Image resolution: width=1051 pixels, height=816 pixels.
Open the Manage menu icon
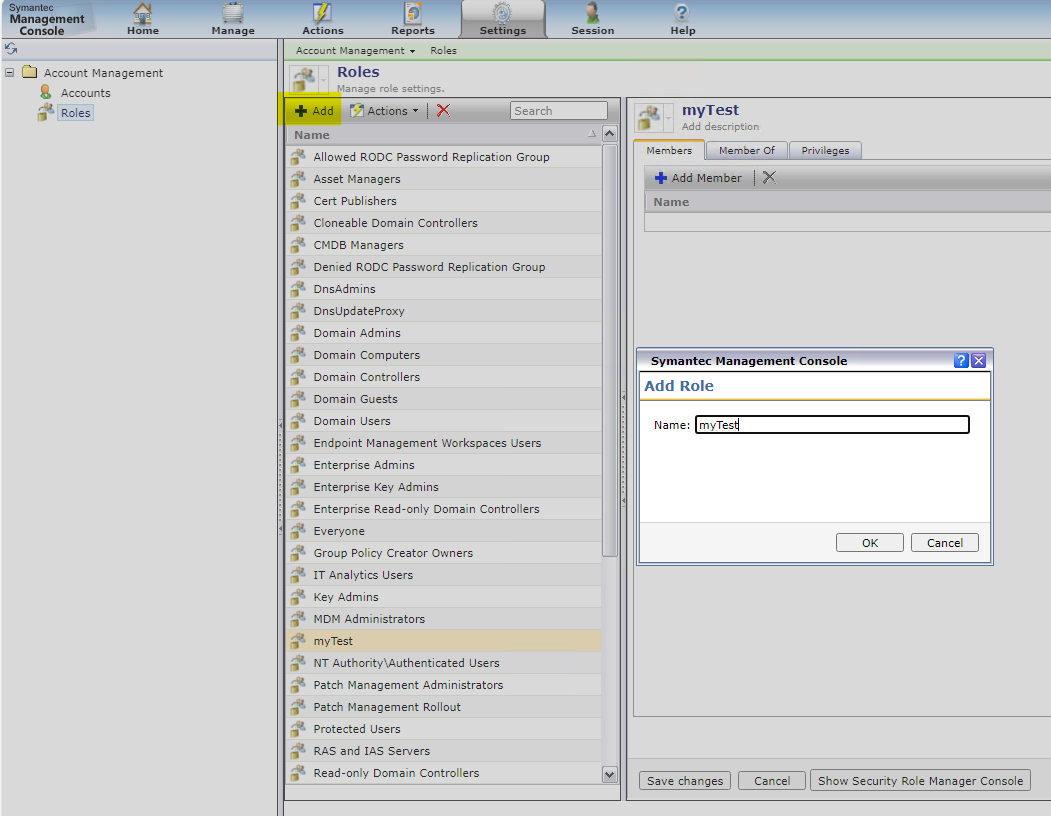pyautogui.click(x=233, y=14)
